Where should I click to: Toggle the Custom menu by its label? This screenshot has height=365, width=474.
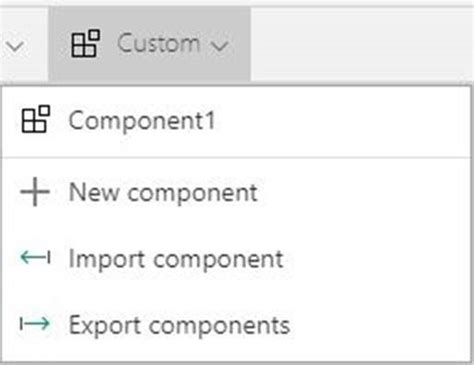point(159,44)
